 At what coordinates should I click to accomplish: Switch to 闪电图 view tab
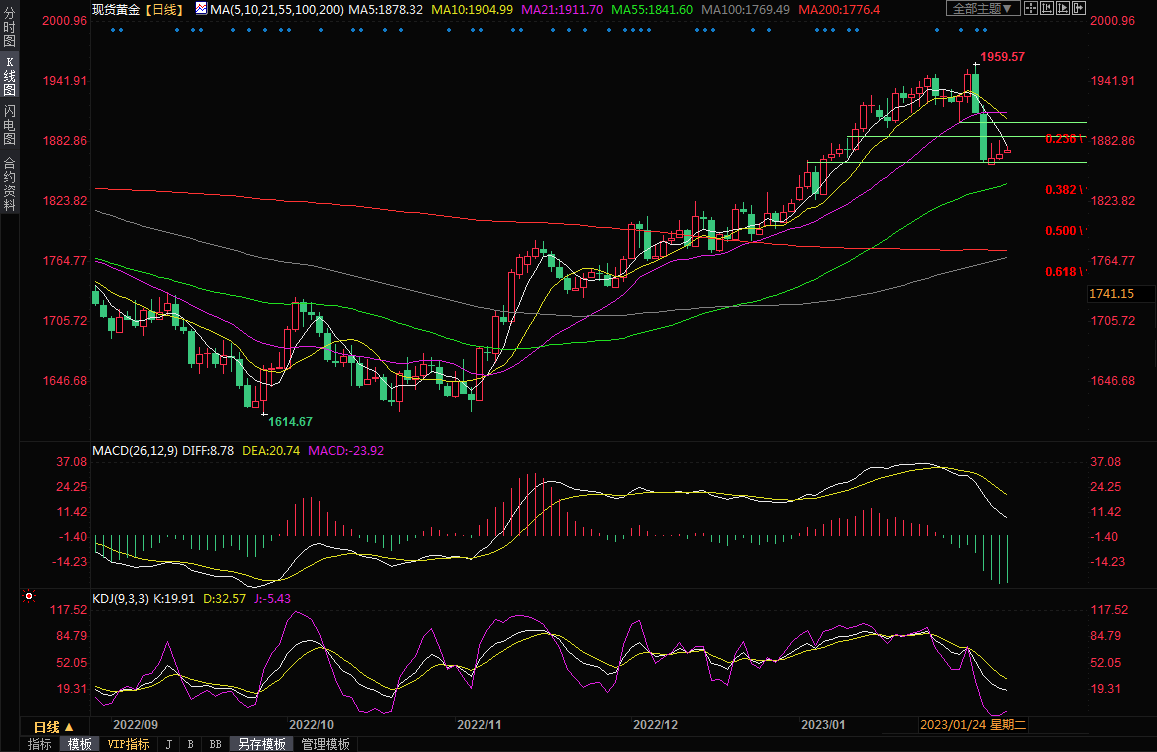[x=9, y=122]
